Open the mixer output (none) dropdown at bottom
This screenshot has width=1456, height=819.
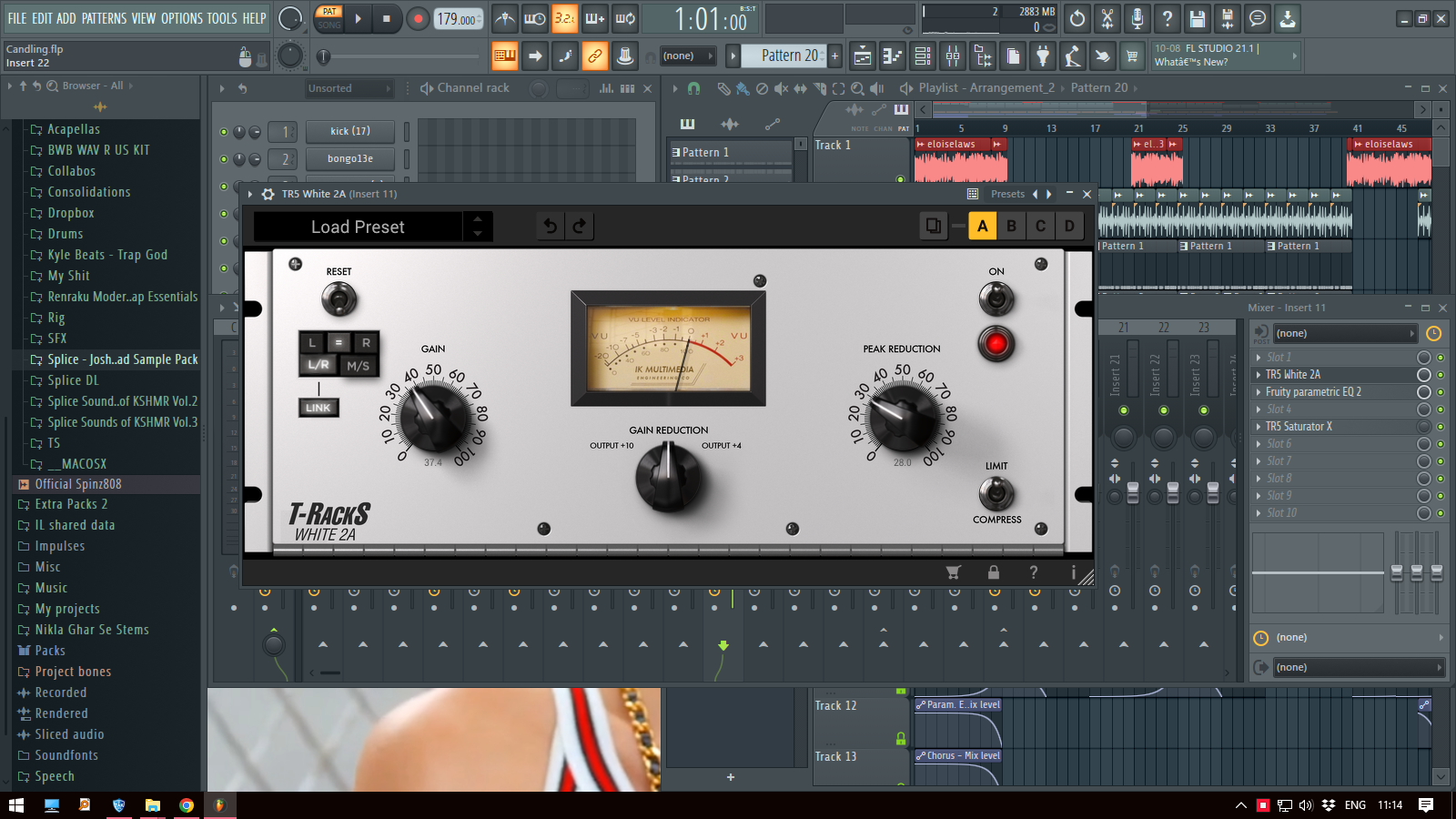click(x=1357, y=667)
